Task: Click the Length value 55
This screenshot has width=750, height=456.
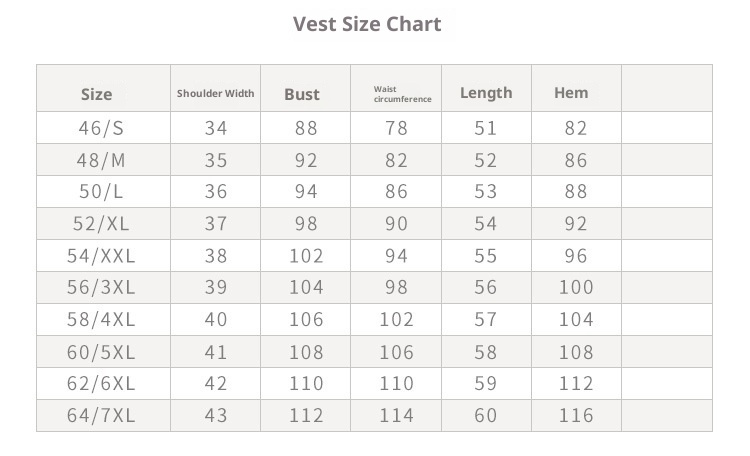Action: click(486, 256)
